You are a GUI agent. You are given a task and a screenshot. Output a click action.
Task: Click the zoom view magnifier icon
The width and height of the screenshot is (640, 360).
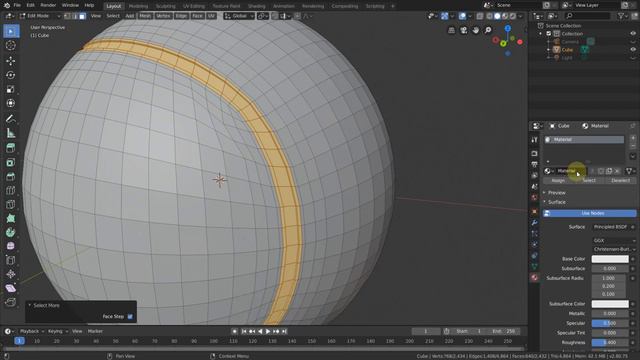tap(488, 30)
